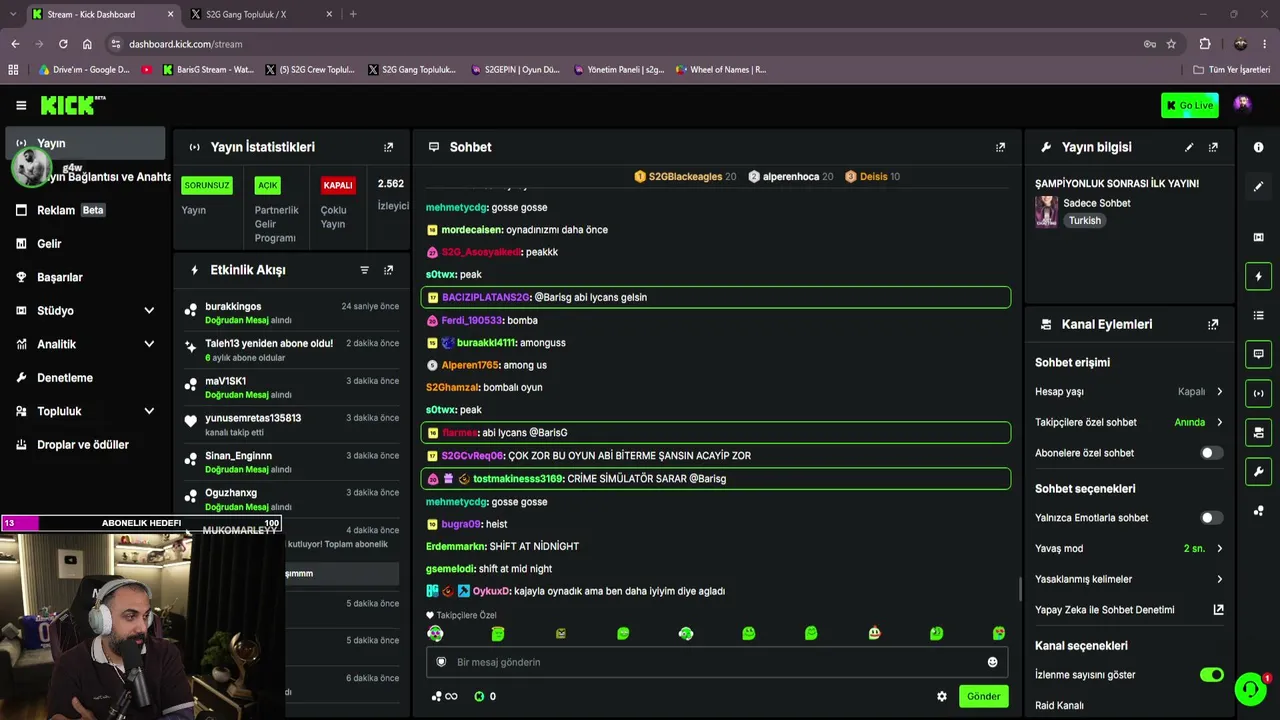Viewport: 1280px width, 720px height.
Task: Send message with Gönder button
Action: tap(983, 696)
